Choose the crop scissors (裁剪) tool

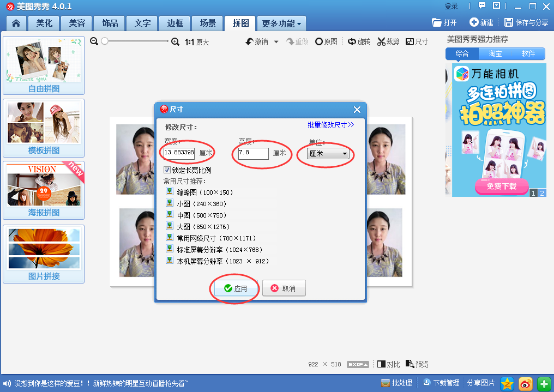tap(388, 42)
